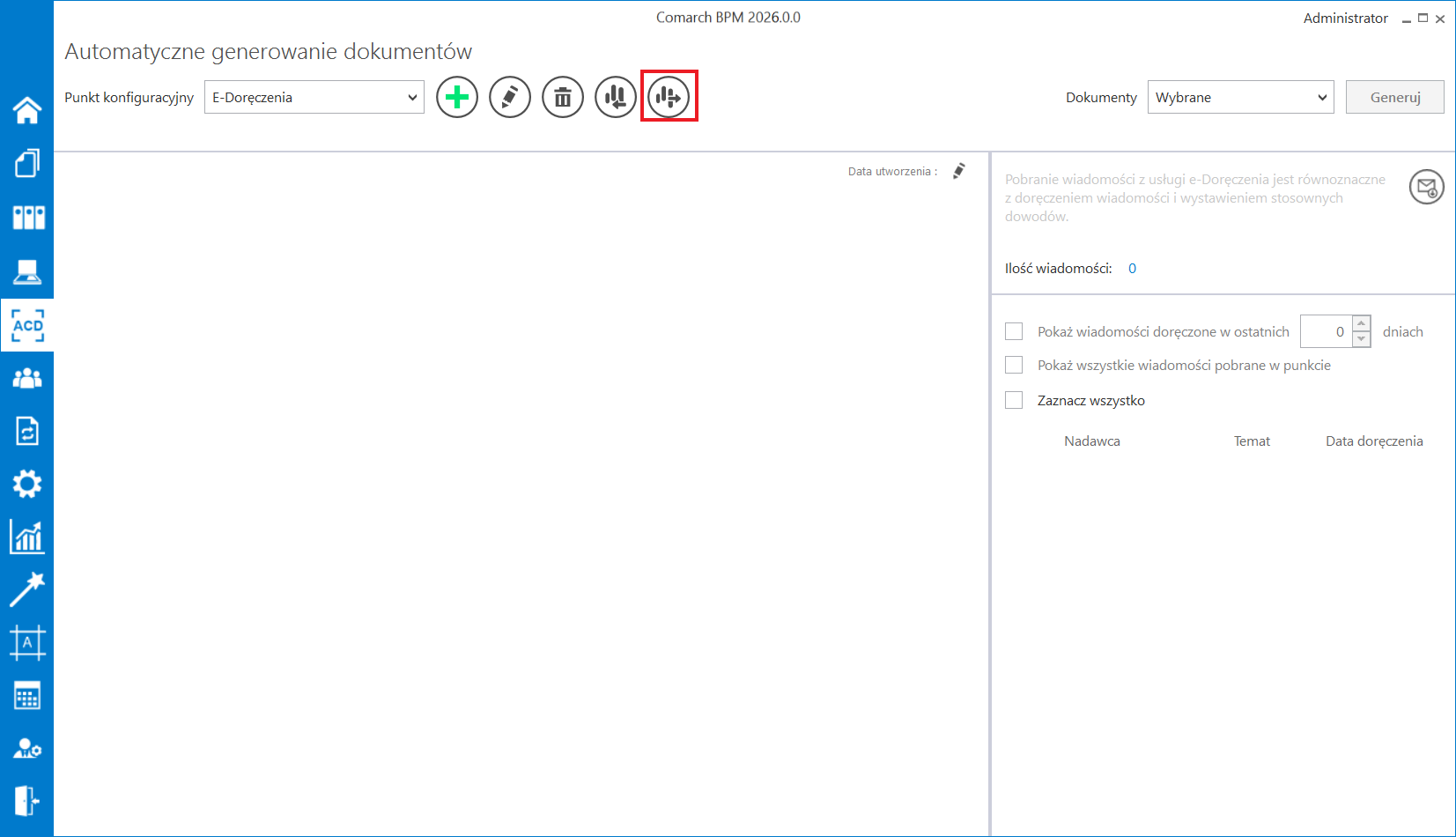Open the 'Dokumenty' Wybrane dropdown
1456x837 pixels.
[1240, 97]
